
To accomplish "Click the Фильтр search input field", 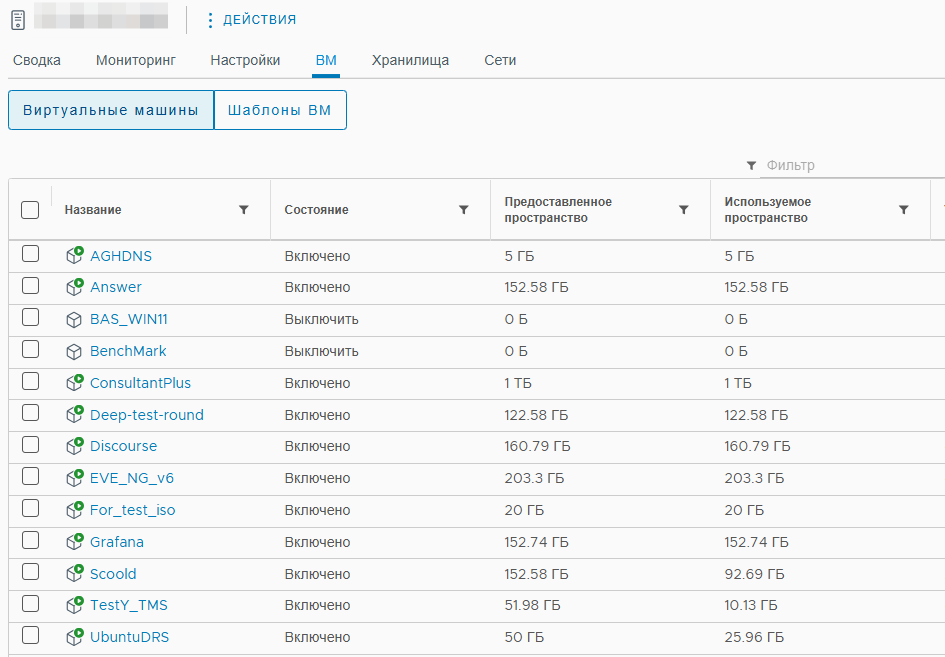I will 852,165.
